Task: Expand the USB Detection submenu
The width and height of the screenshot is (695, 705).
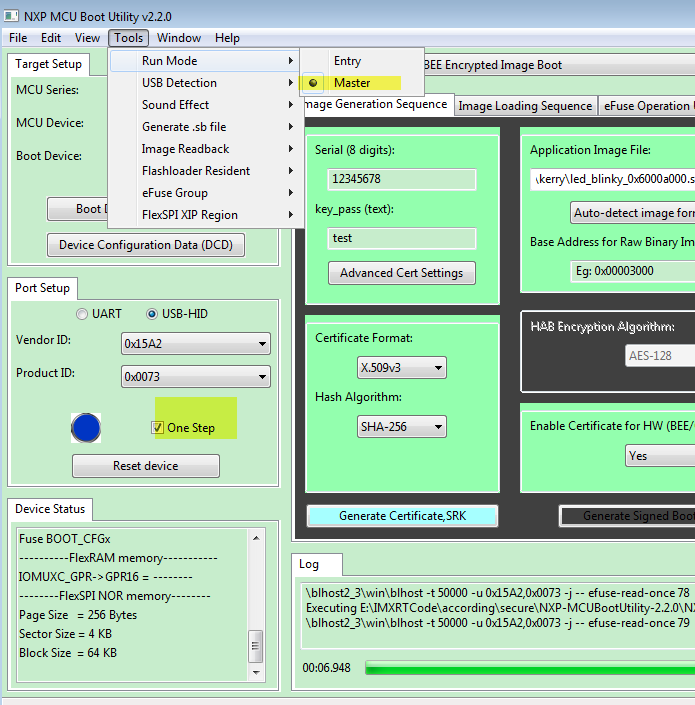Action: (206, 83)
